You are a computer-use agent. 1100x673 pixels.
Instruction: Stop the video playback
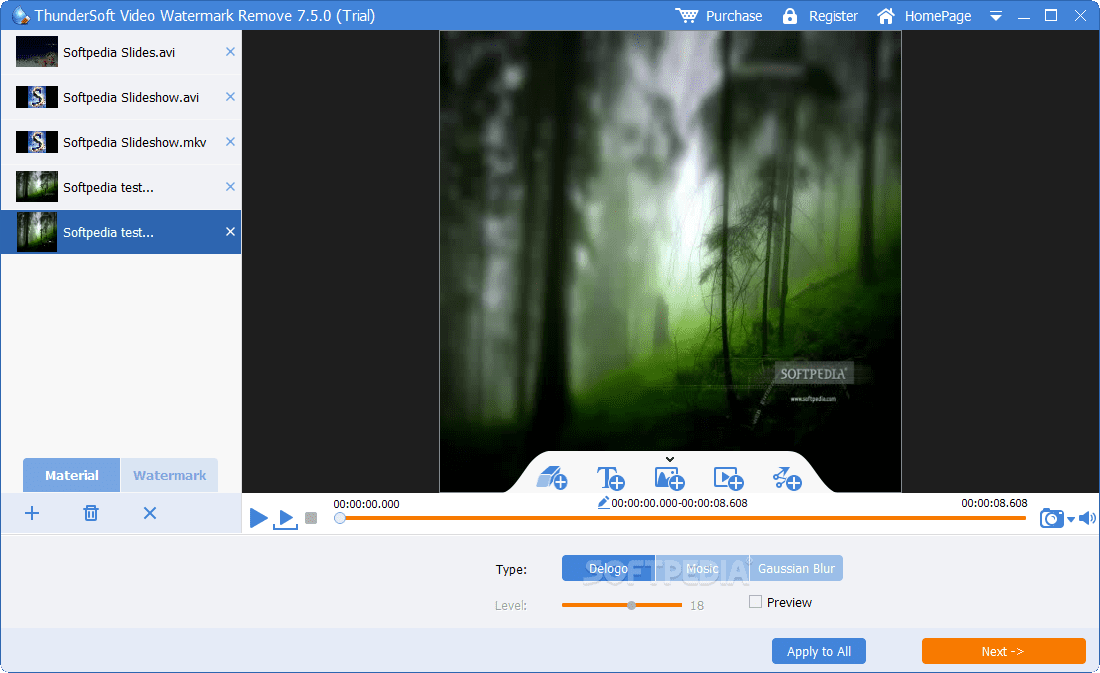pyautogui.click(x=311, y=519)
